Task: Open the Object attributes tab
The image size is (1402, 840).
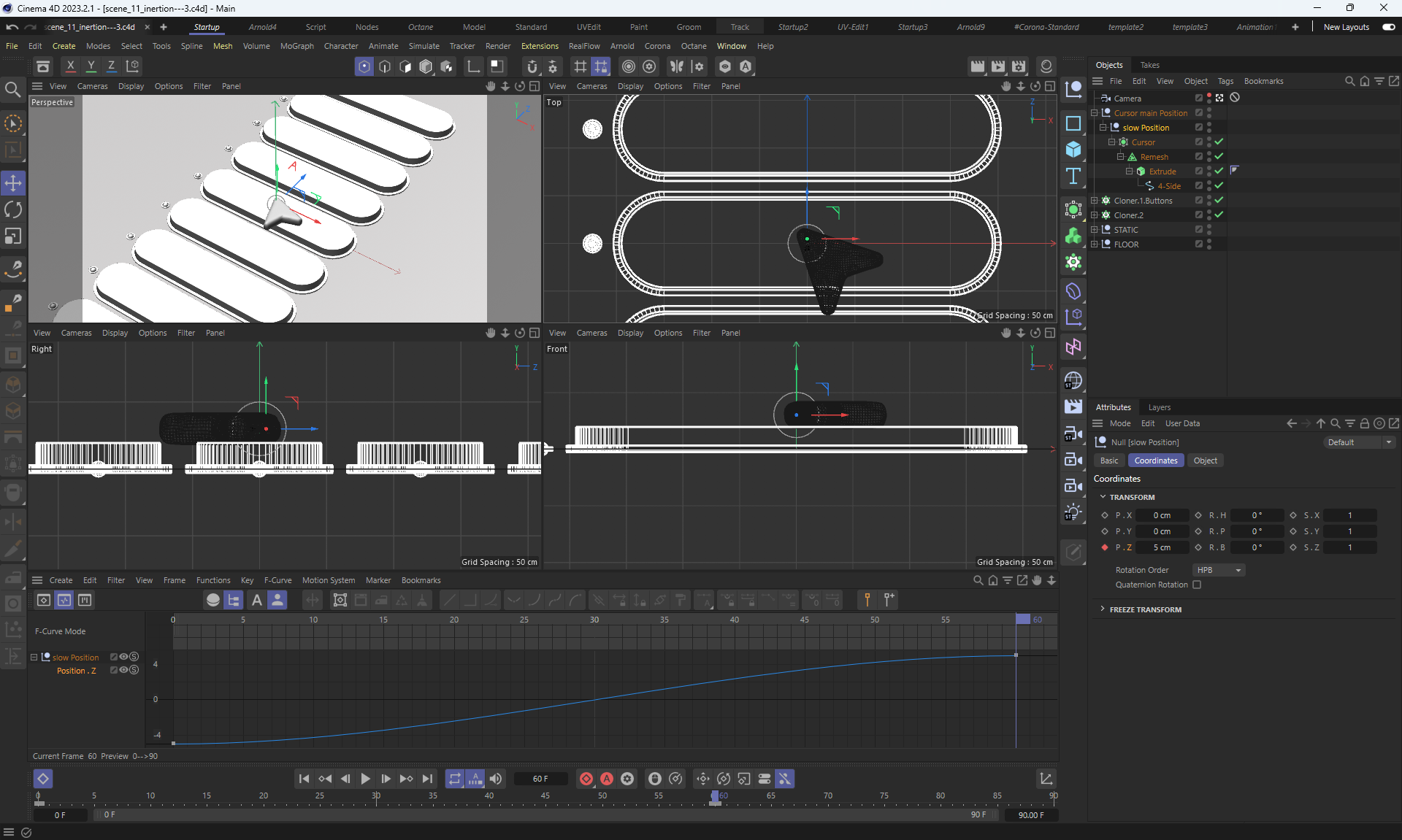Action: pos(1205,461)
